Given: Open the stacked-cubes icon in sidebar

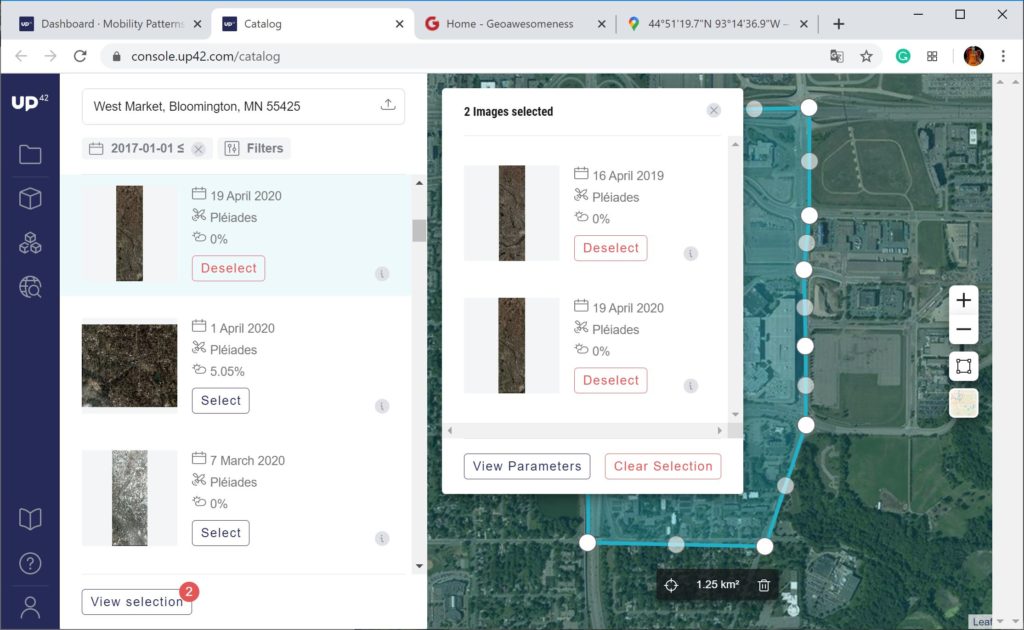Looking at the screenshot, I should [30, 243].
